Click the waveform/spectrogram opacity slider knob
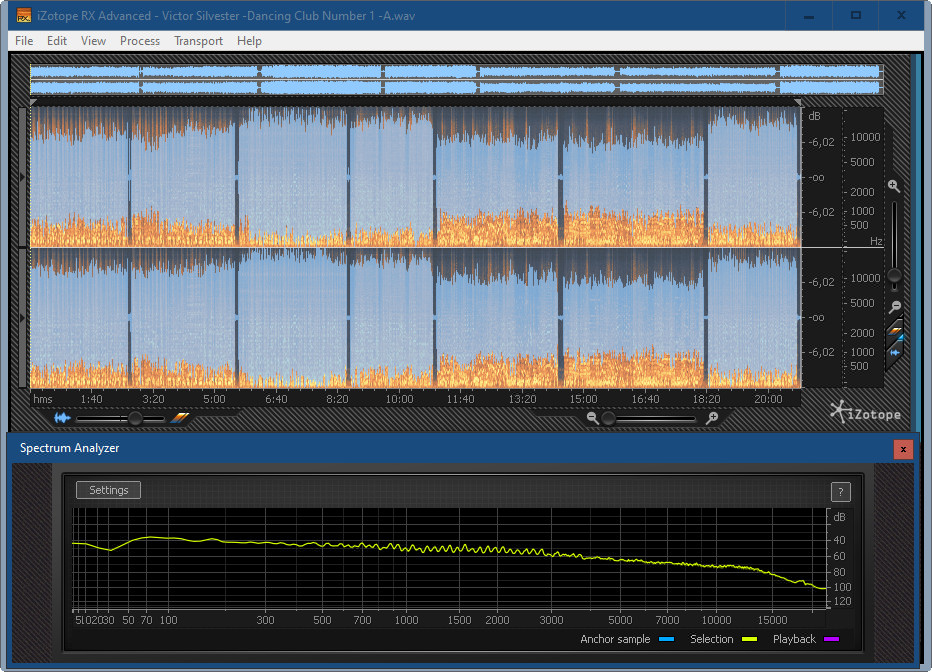The height and width of the screenshot is (672, 932). tap(134, 419)
